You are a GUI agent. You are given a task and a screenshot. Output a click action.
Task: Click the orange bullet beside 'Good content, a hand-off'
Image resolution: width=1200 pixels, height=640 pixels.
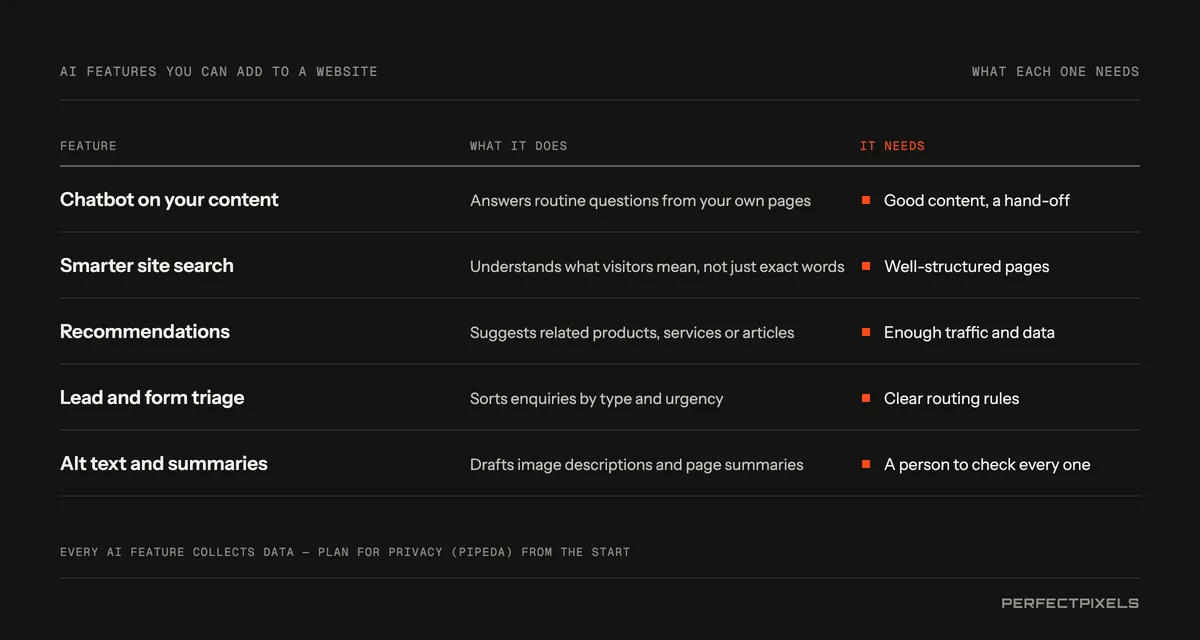coord(866,201)
